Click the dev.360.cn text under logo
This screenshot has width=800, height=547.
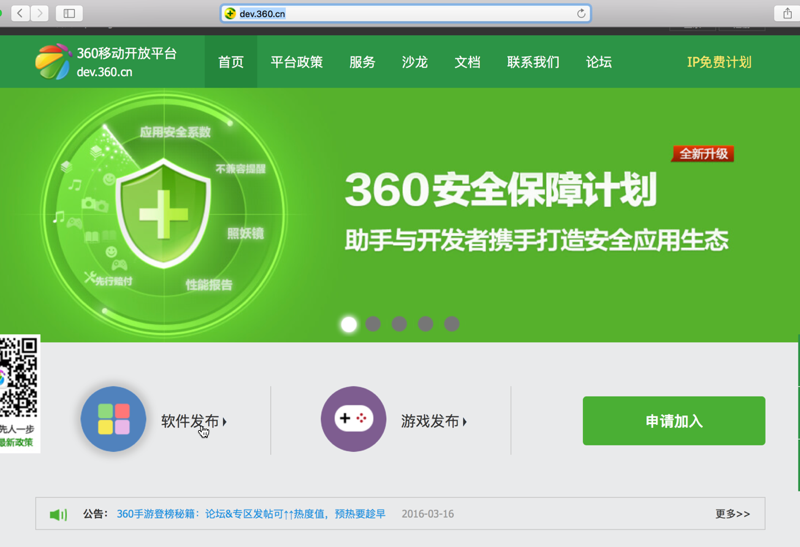[105, 72]
